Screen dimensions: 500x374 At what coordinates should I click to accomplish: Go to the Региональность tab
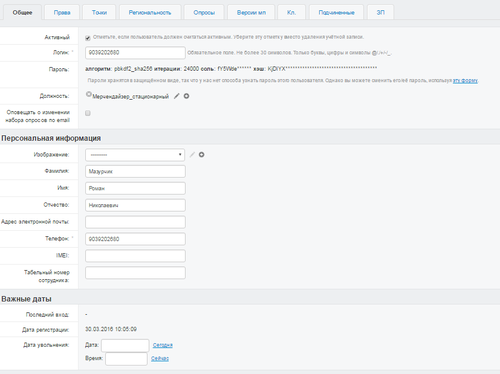tap(150, 13)
